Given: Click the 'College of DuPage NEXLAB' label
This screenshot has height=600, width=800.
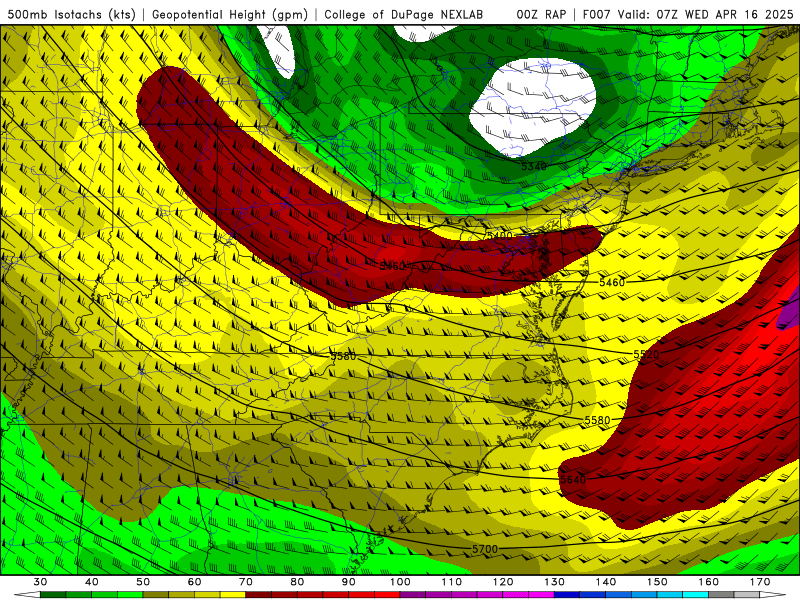Looking at the screenshot, I should (x=404, y=14).
